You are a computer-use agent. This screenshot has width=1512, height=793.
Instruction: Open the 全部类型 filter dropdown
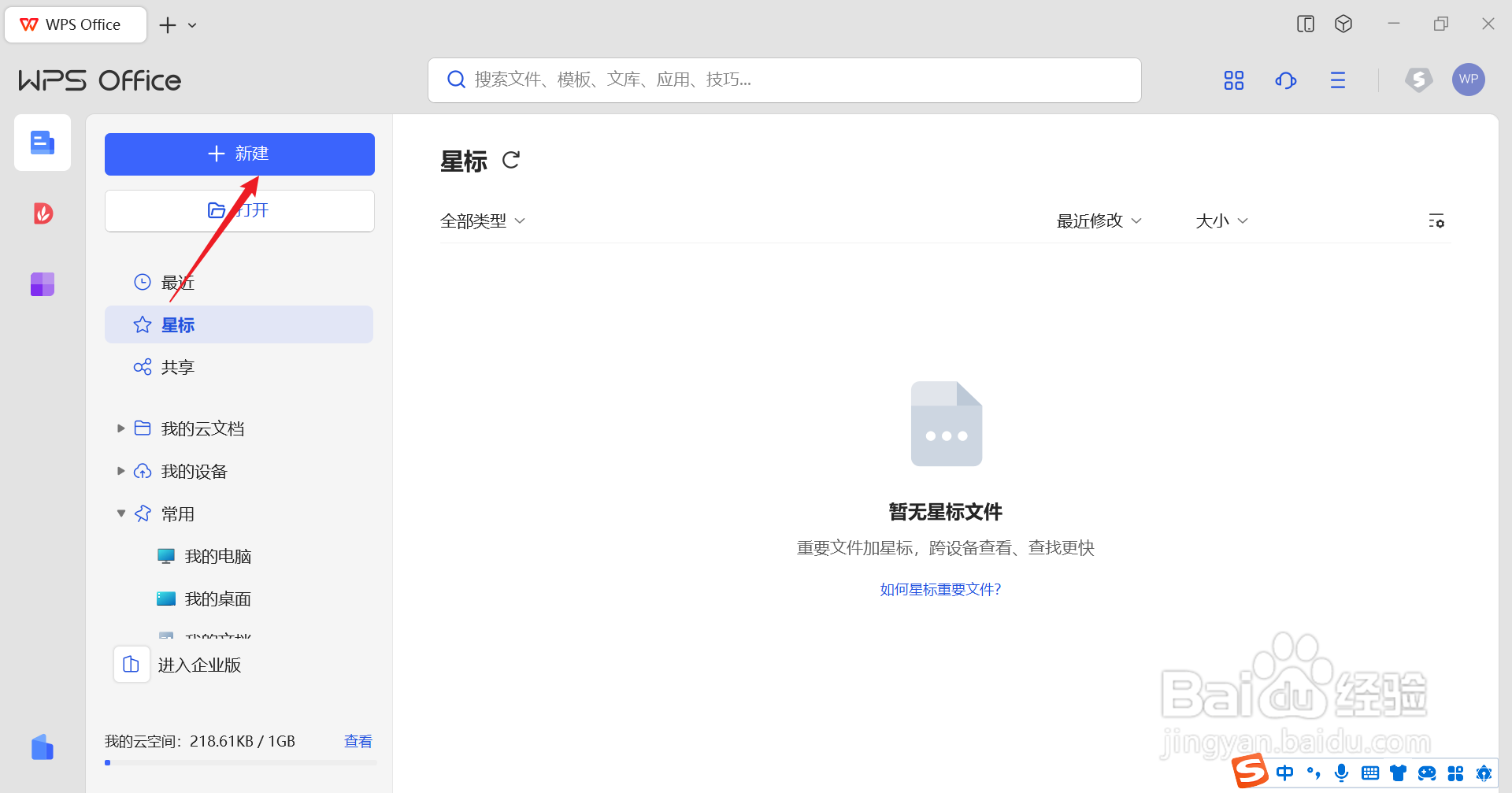pos(482,221)
